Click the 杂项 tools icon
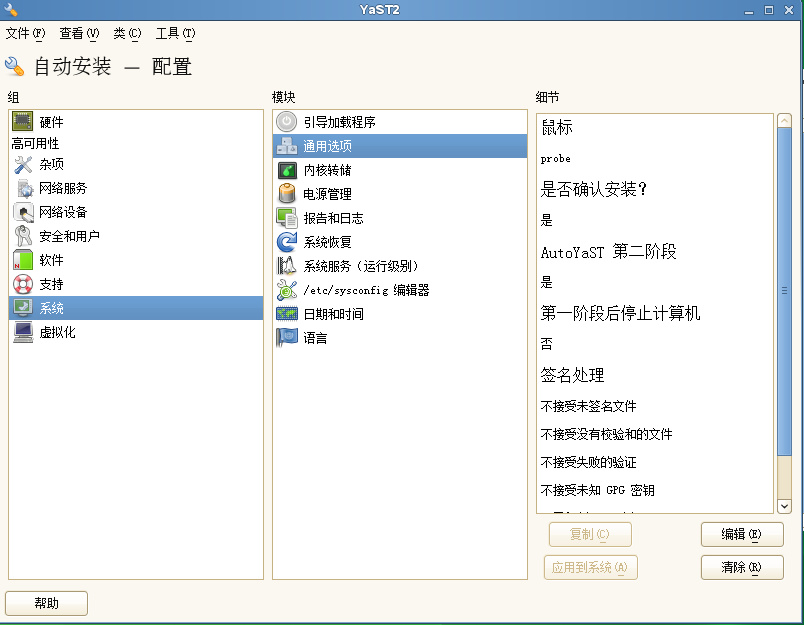This screenshot has width=804, height=625. click(x=23, y=164)
